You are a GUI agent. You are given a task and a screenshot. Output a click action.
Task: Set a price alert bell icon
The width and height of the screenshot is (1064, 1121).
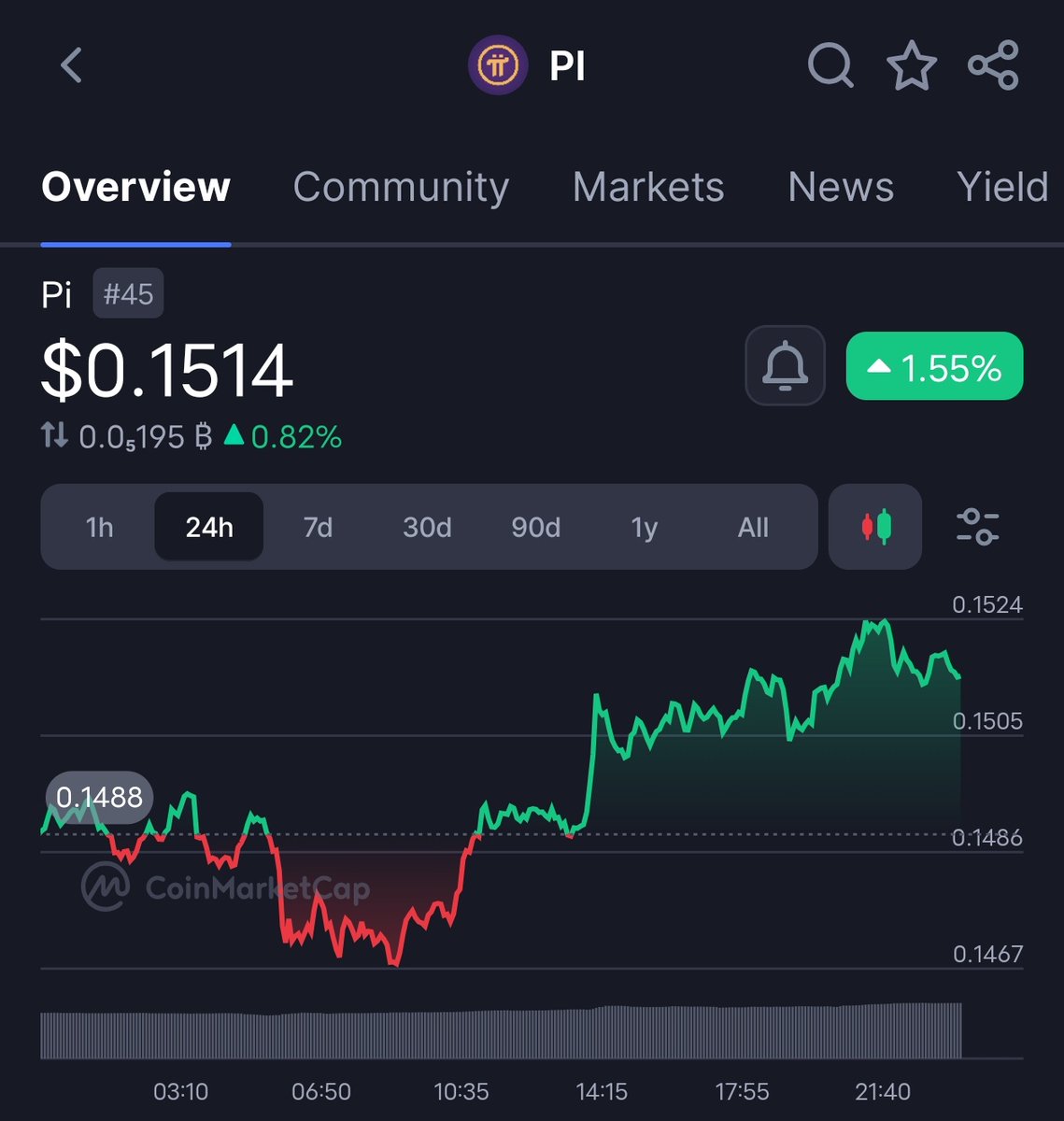[785, 365]
